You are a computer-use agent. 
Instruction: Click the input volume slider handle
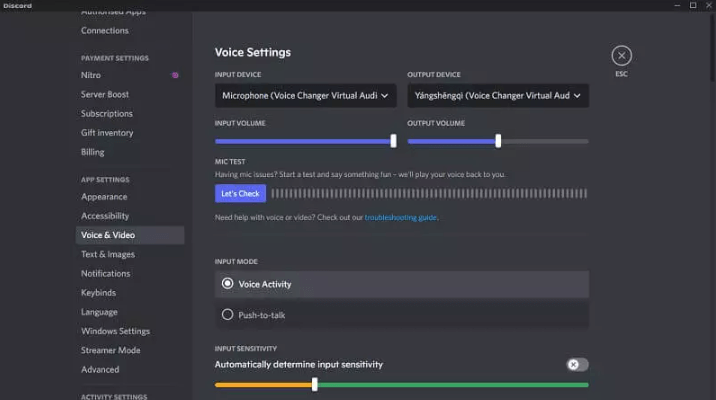[393, 141]
